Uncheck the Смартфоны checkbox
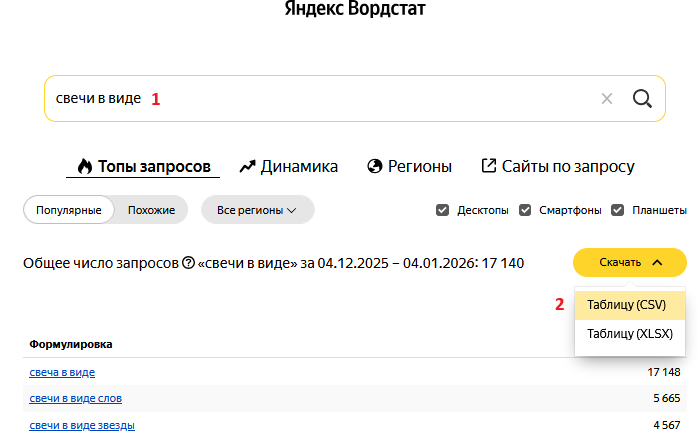The width and height of the screenshot is (699, 438). coord(525,210)
